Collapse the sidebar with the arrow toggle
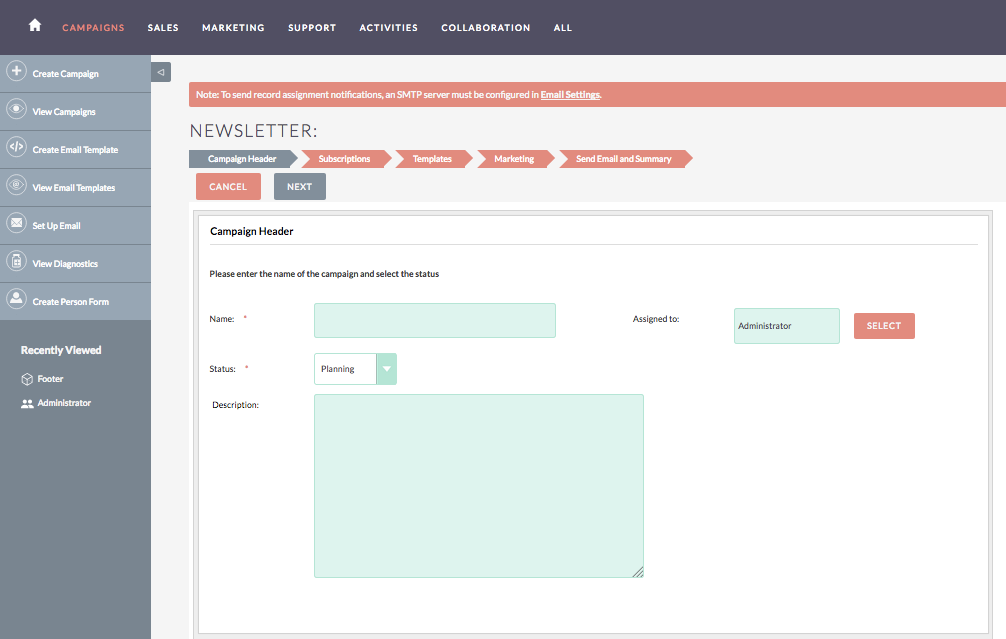Viewport: 1006px width, 639px height. (161, 72)
